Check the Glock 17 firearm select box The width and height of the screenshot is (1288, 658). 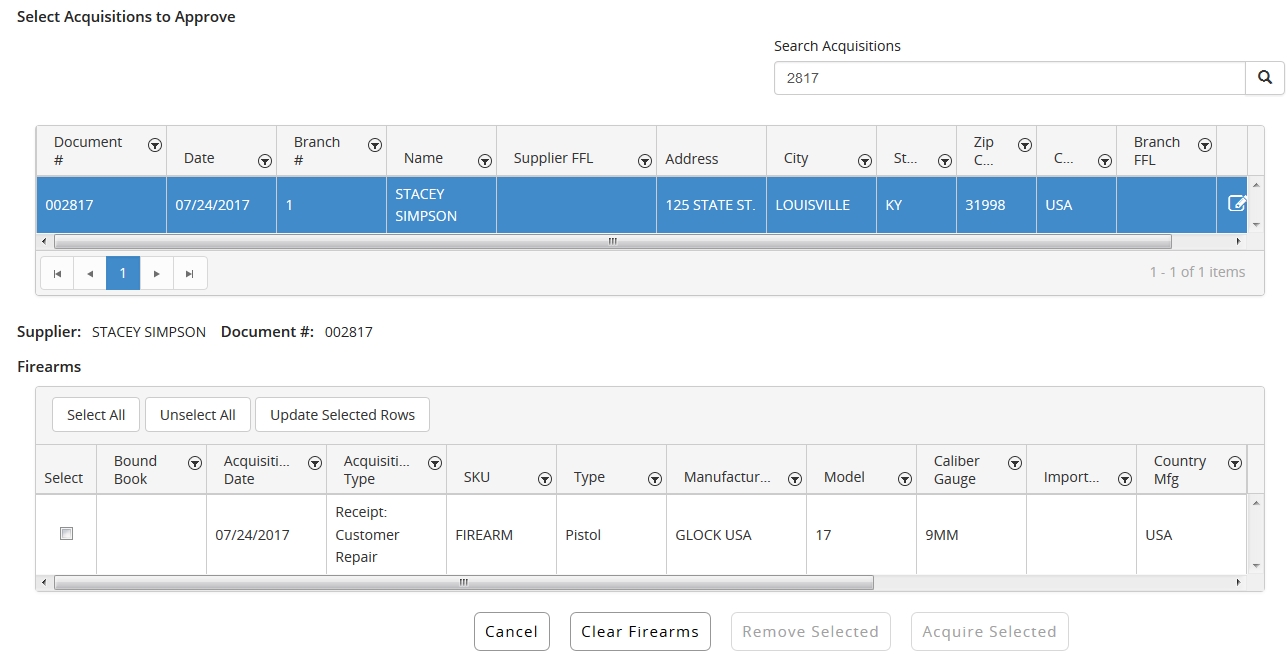pos(66,534)
